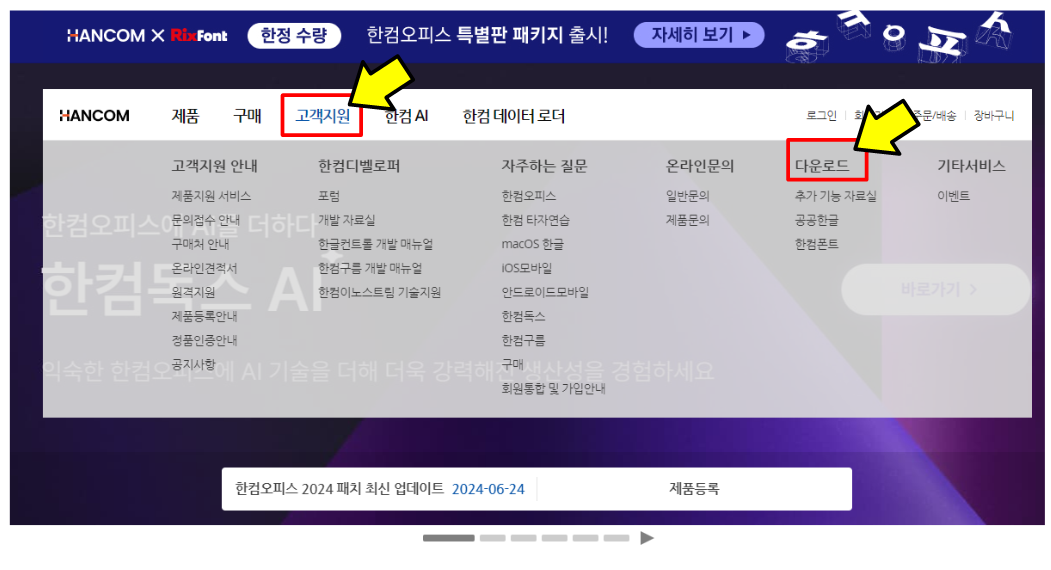
Task: Play the banner slideshow with triangle button
Action: tap(647, 538)
